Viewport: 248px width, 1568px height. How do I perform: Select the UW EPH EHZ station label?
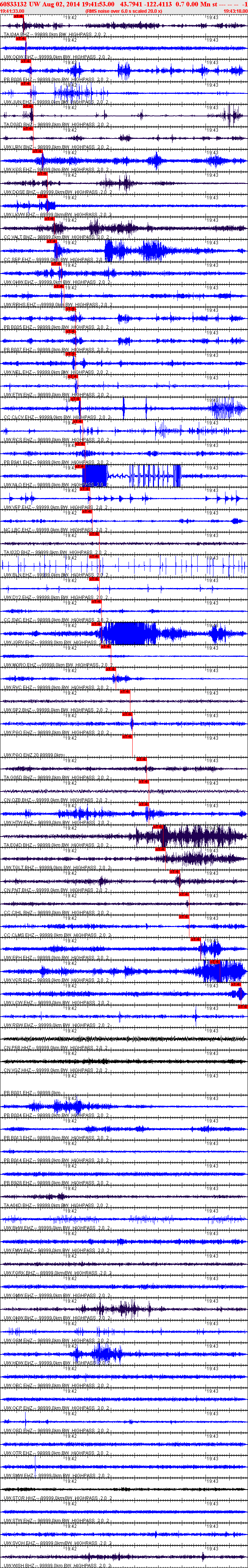pyautogui.click(x=57, y=958)
